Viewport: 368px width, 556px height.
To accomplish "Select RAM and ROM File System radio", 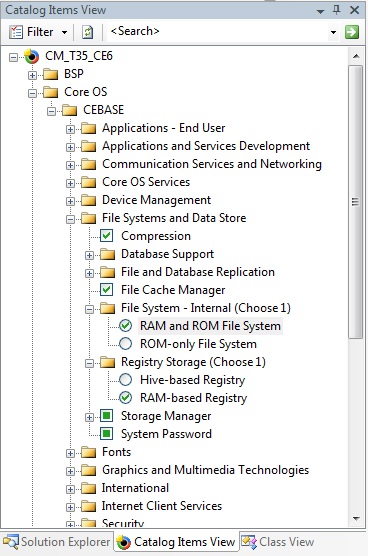I will [x=126, y=326].
